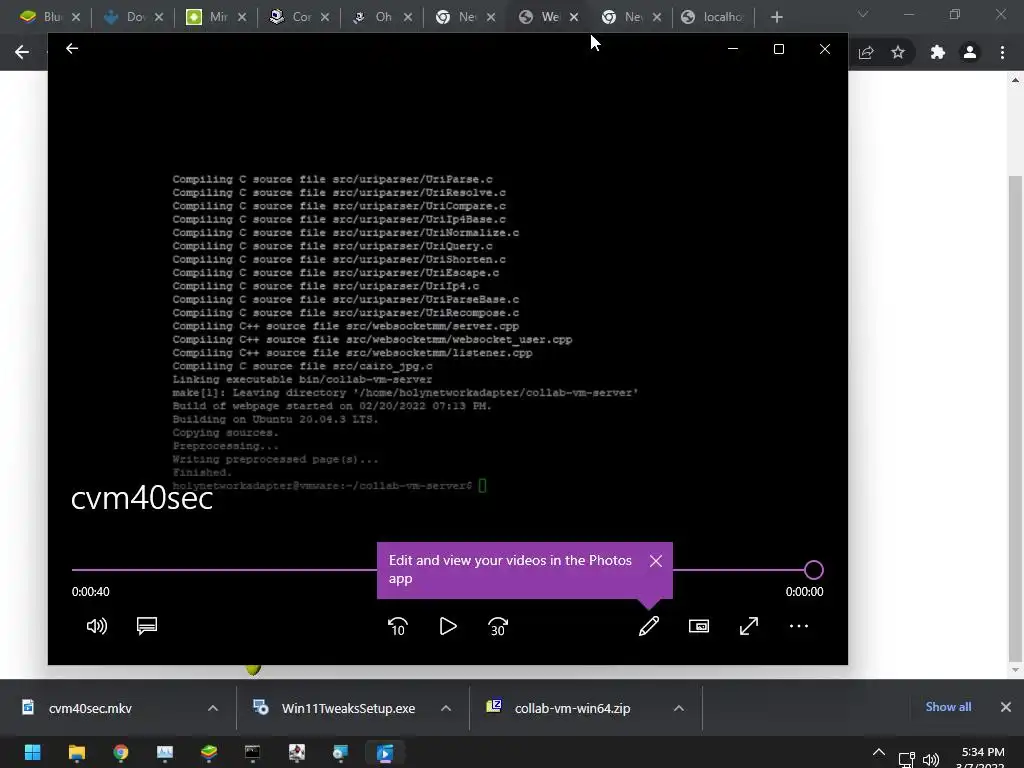This screenshot has width=1024, height=768.
Task: Click the scrollbar up arrow
Action: click(x=1015, y=80)
